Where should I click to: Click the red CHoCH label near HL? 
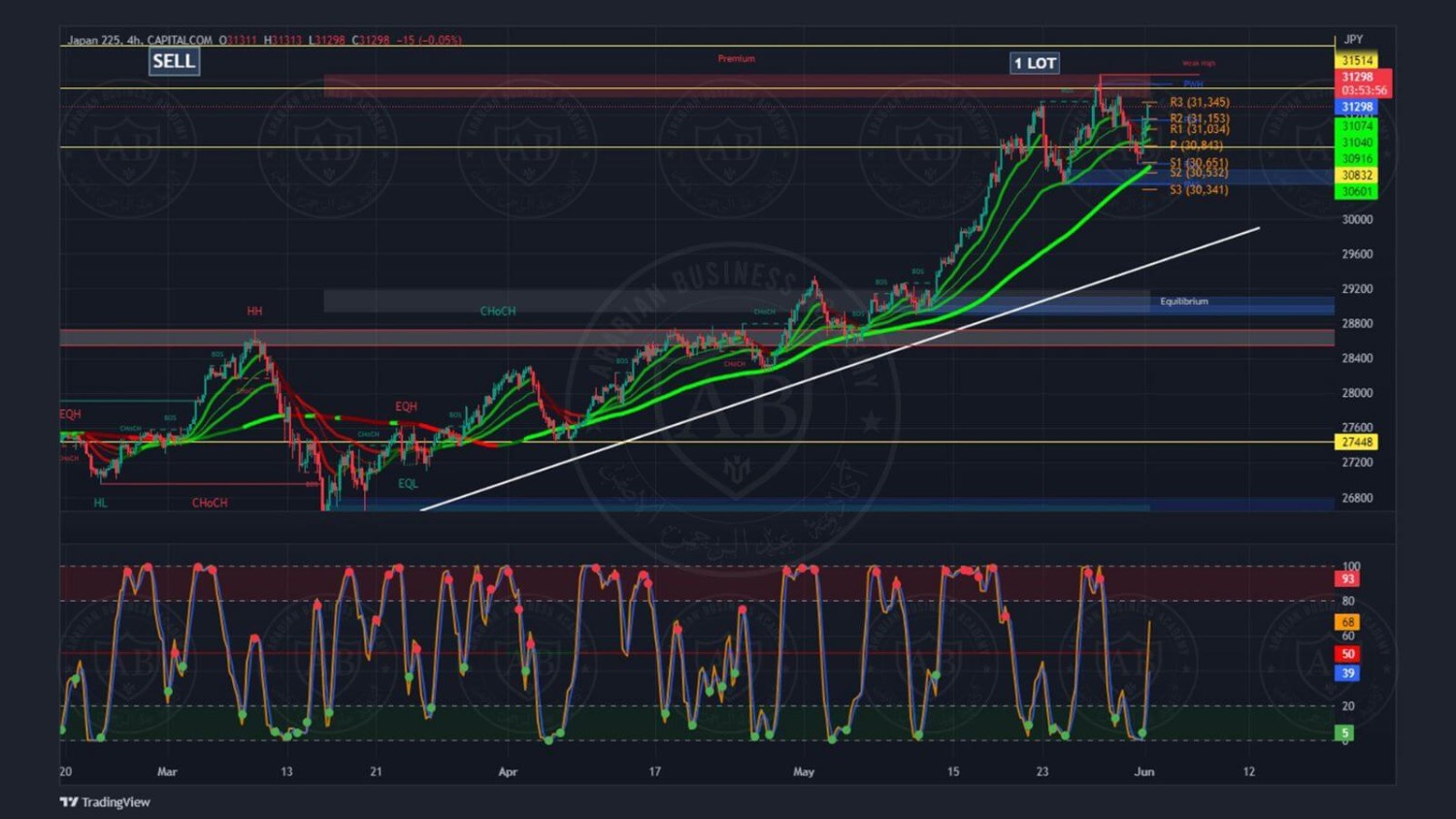coord(210,503)
